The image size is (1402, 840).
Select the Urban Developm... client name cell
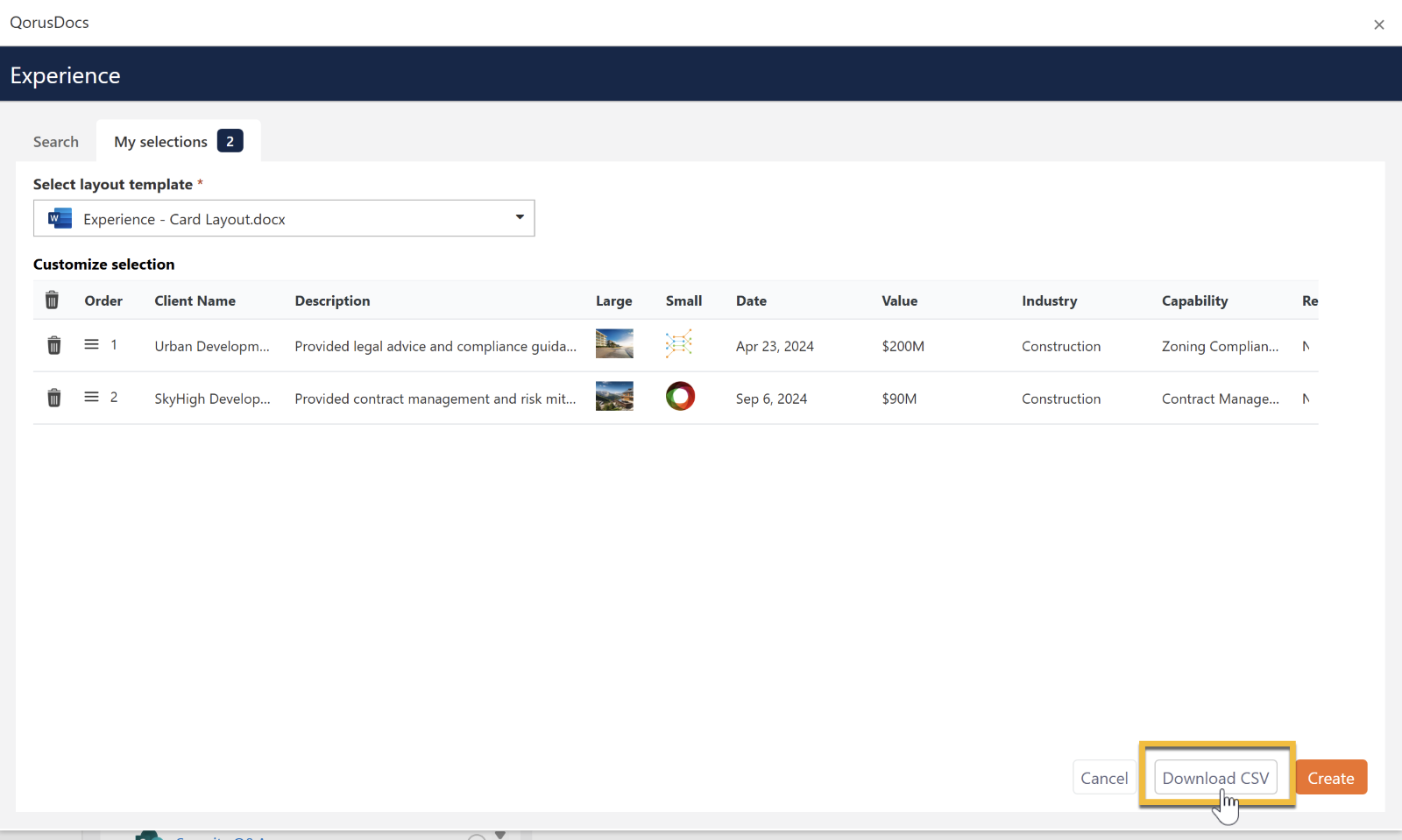pyautogui.click(x=212, y=346)
